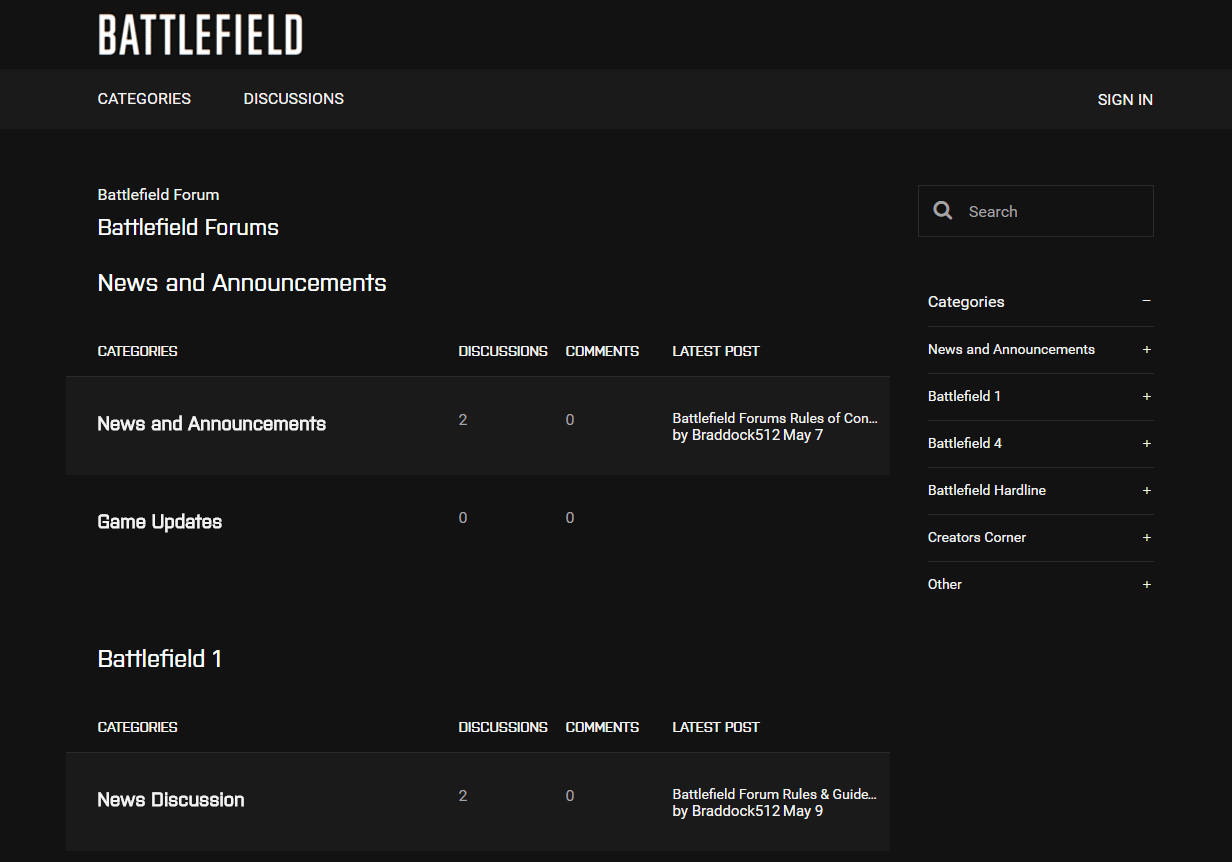Open the News Discussion category
The image size is (1232, 862).
[171, 800]
